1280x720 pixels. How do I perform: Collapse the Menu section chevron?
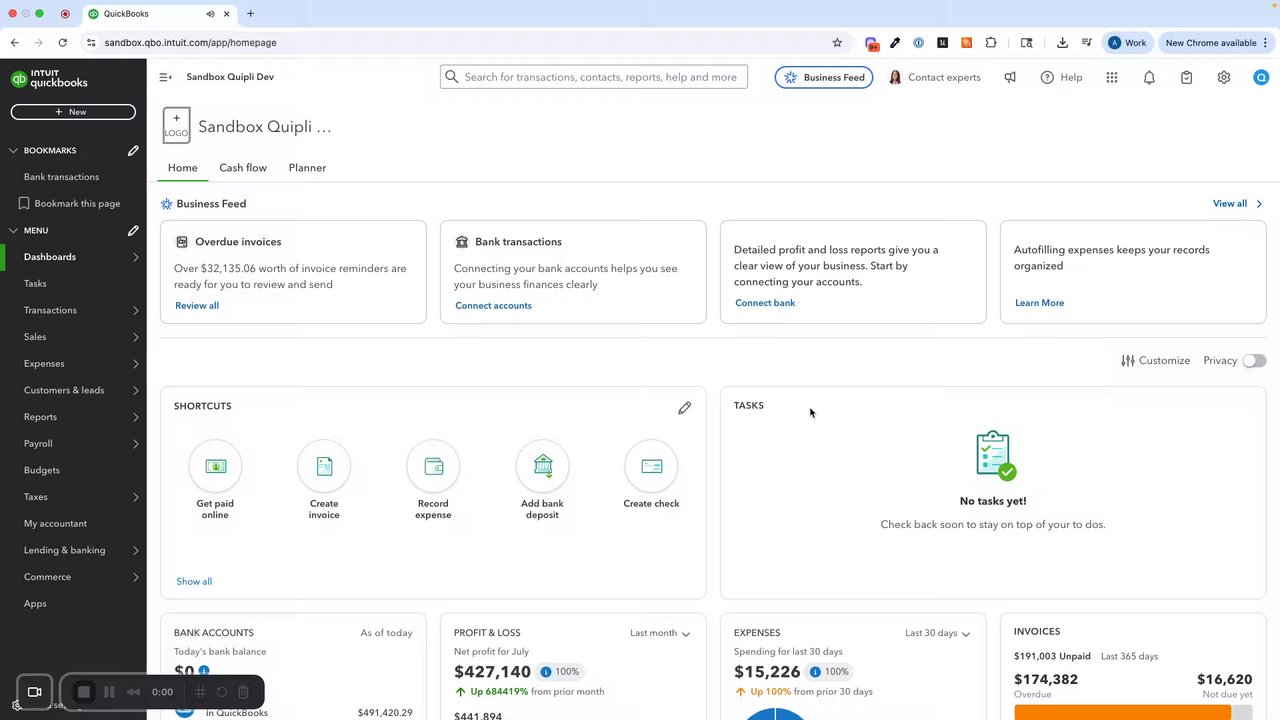(13, 231)
